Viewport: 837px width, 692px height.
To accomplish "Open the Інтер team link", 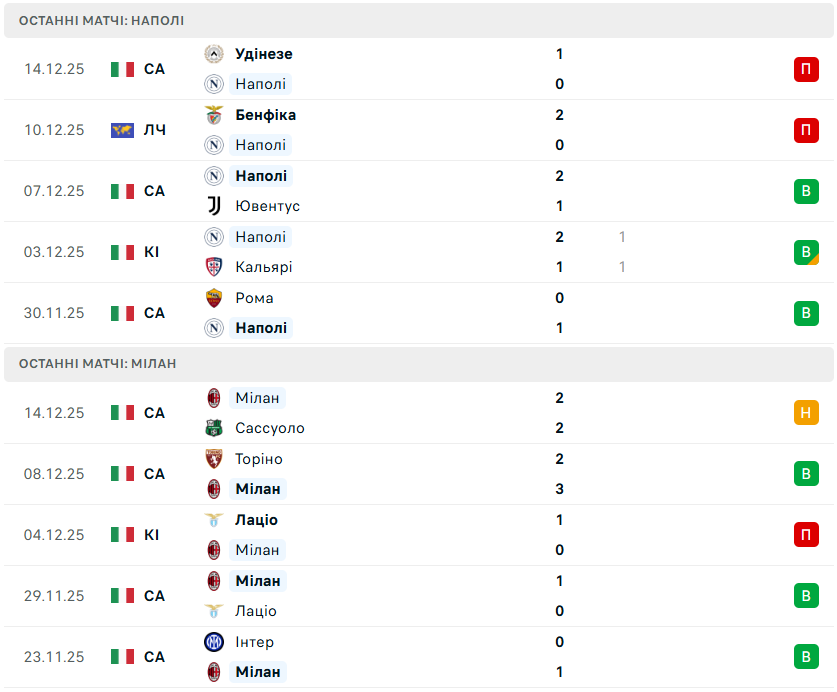I will click(254, 642).
